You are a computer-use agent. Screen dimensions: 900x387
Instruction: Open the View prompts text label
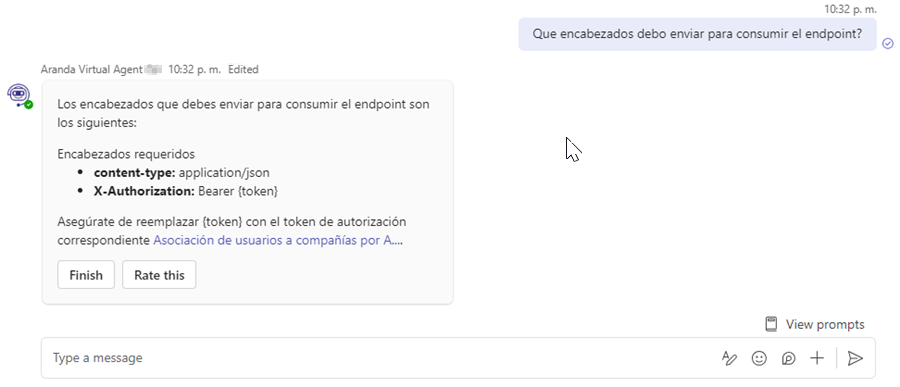[825, 324]
